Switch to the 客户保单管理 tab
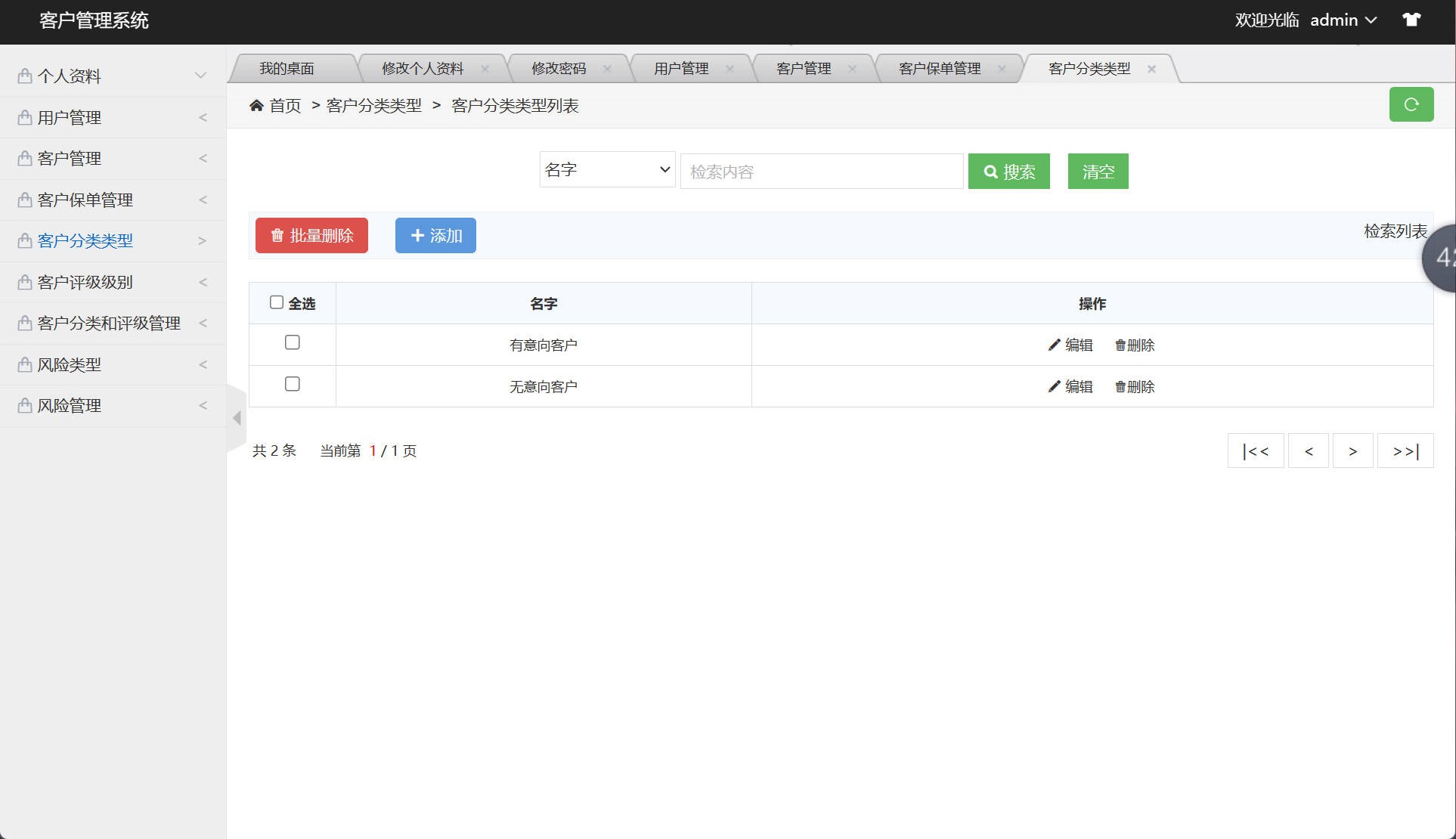 point(939,68)
